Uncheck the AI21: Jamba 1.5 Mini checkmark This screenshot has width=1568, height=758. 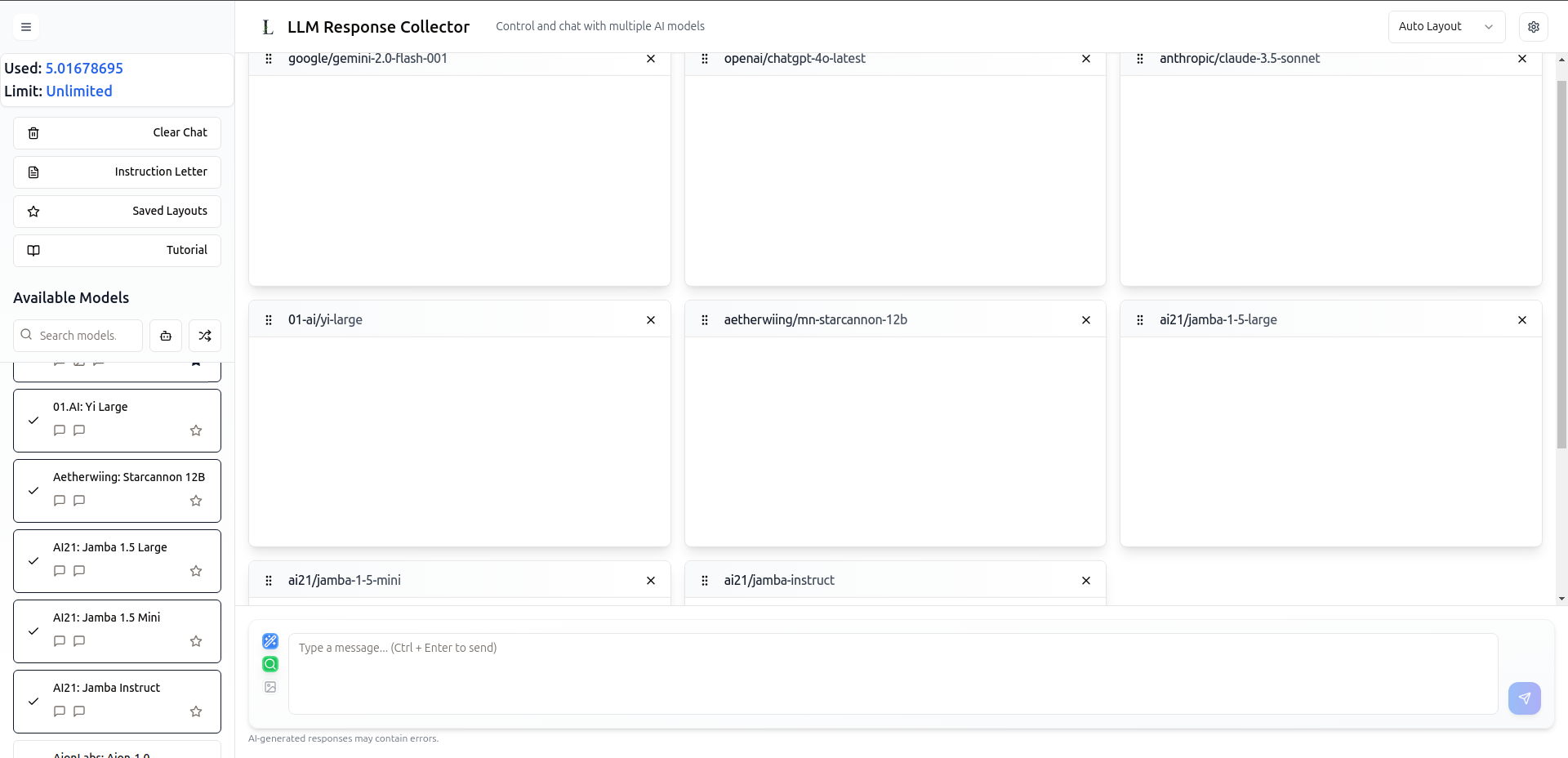click(33, 631)
